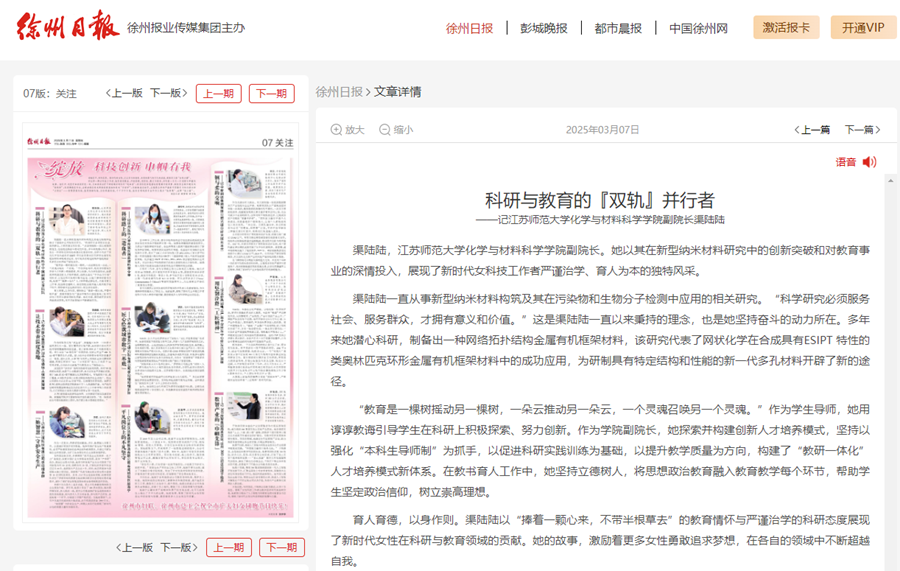Go to previous page 上一版 at top
This screenshot has width=900, height=571.
pos(124,93)
